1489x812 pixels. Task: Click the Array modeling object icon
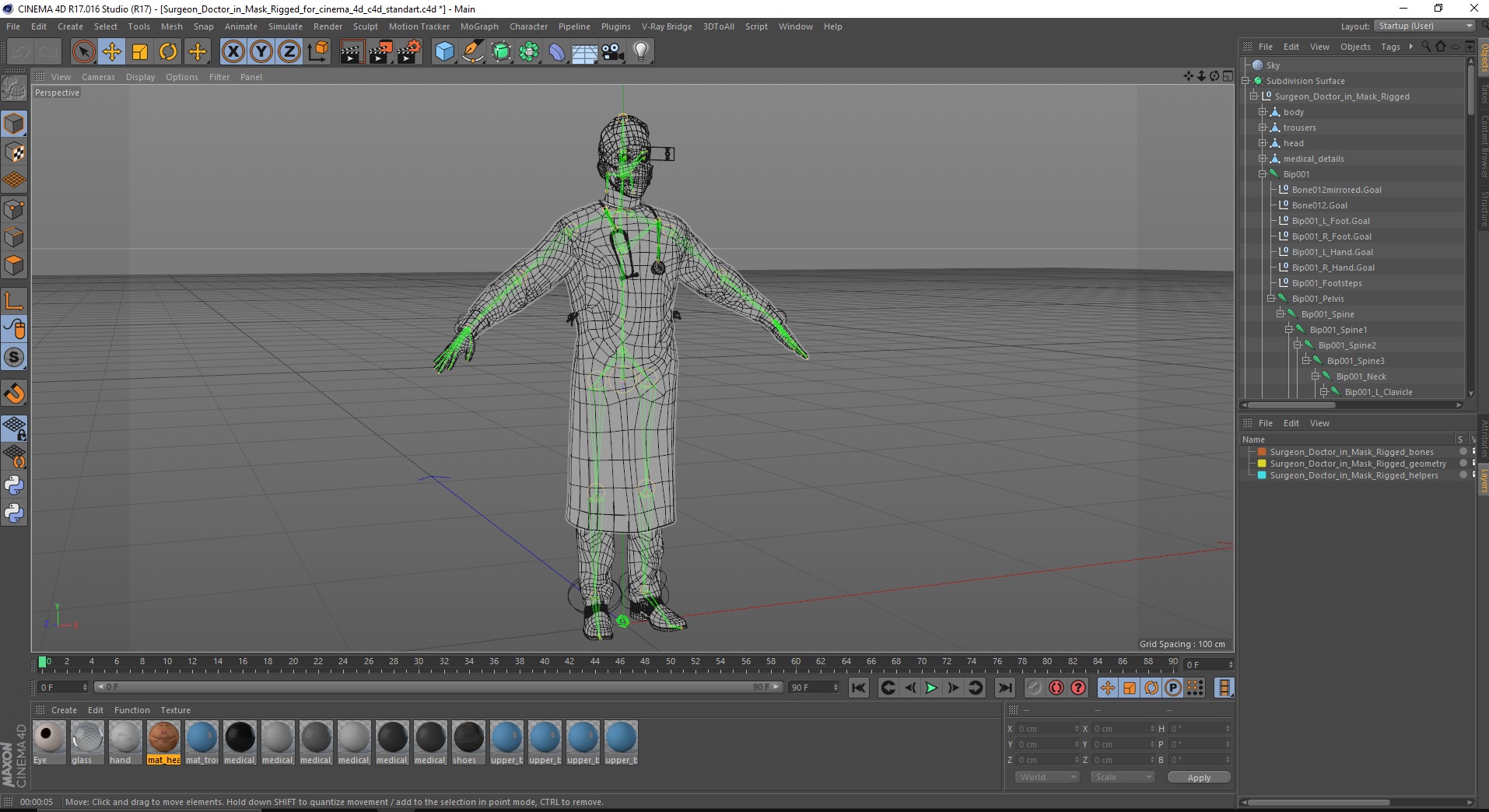click(x=529, y=52)
